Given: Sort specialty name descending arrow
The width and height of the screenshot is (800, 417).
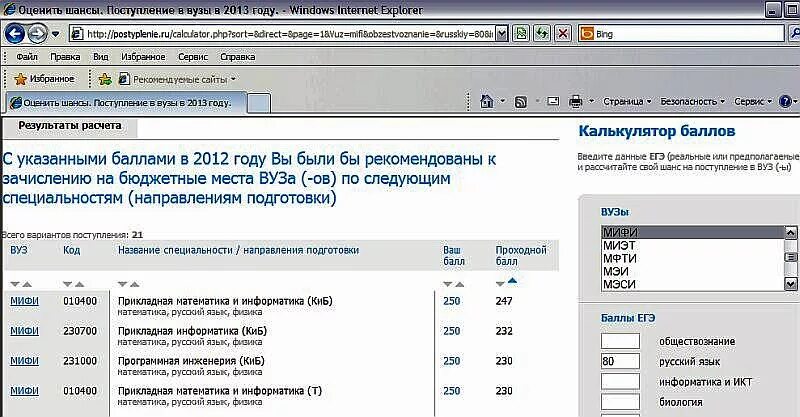Looking at the screenshot, I should (x=122, y=284).
